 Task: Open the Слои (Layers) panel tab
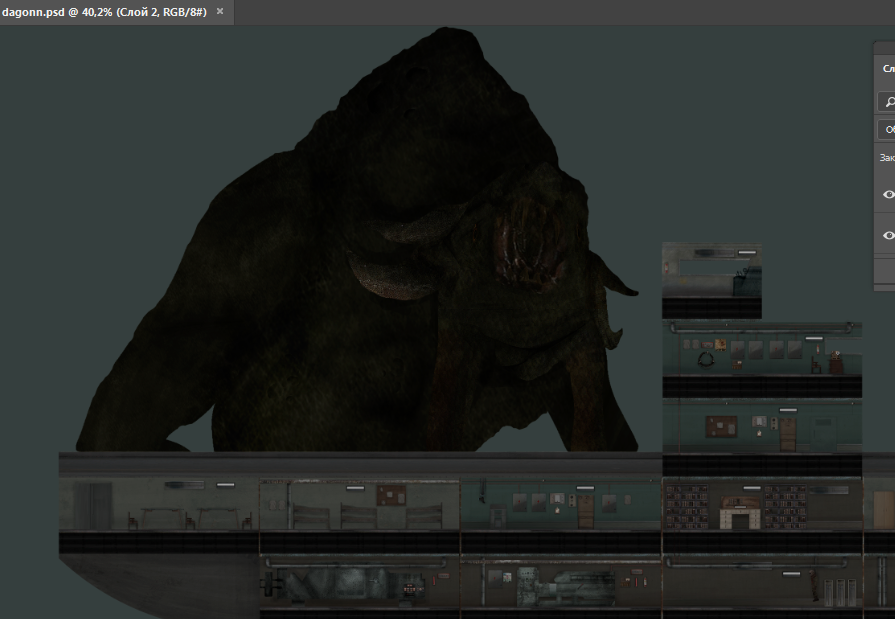(888, 69)
